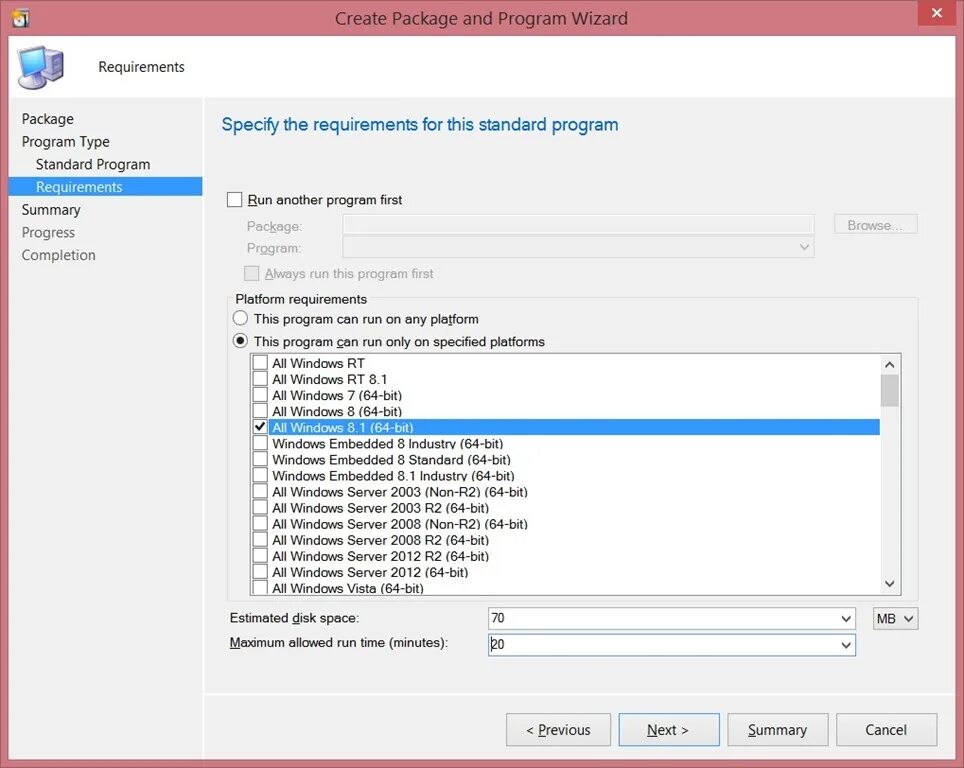This screenshot has height=768, width=964.
Task: Enable Run another program first checkbox
Action: (234, 200)
